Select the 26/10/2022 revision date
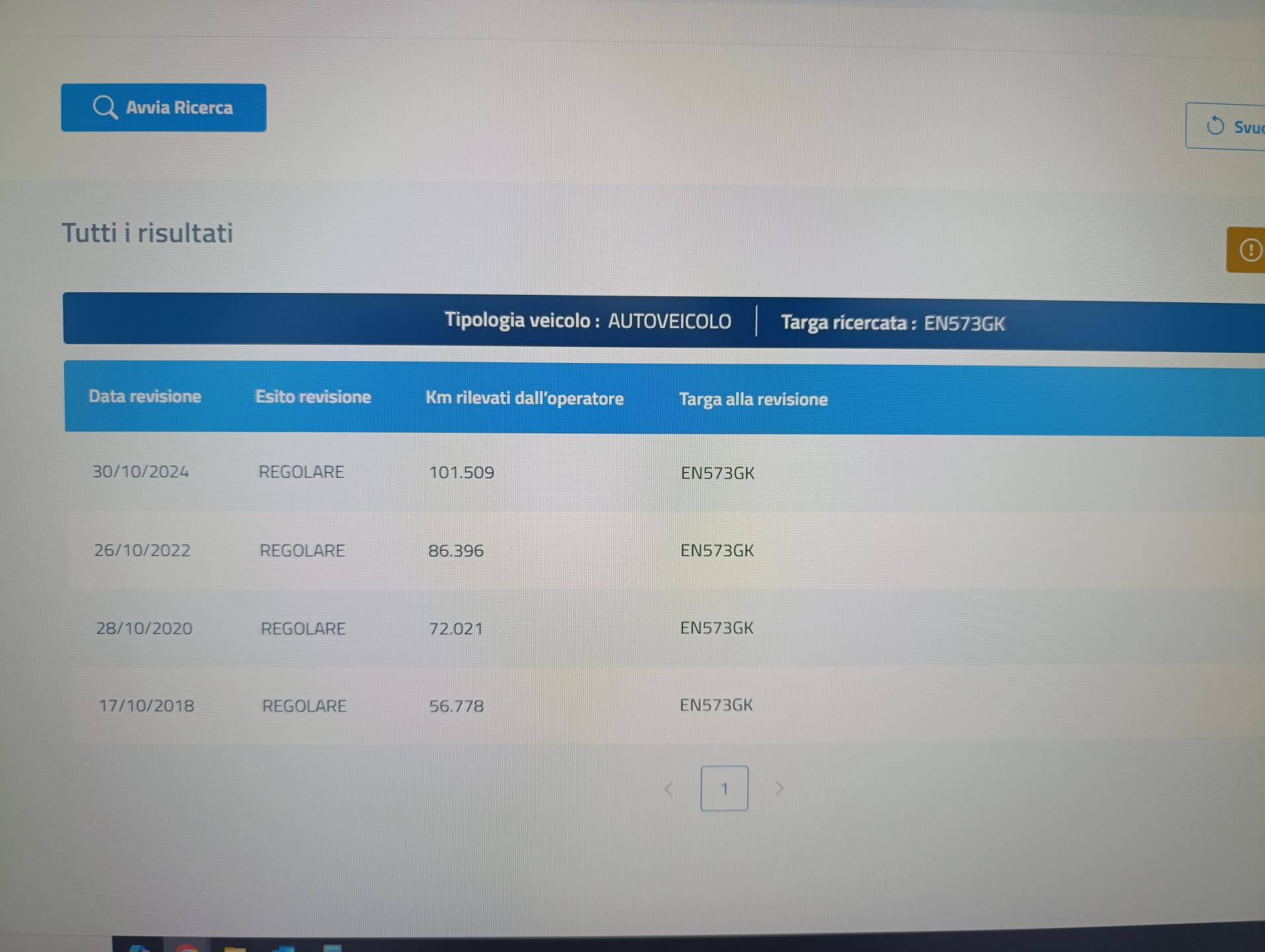 [142, 550]
